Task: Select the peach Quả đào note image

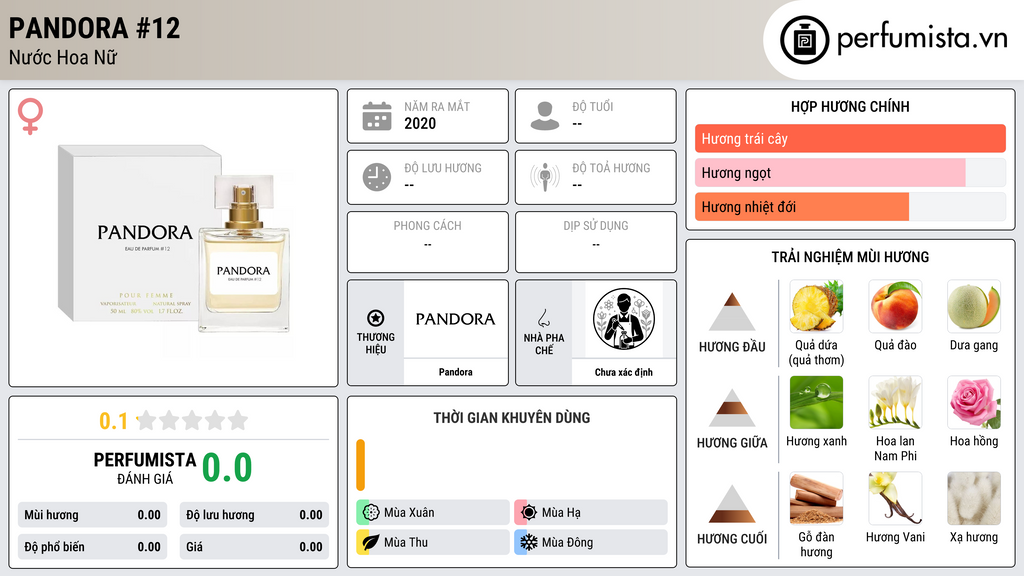Action: pos(895,306)
